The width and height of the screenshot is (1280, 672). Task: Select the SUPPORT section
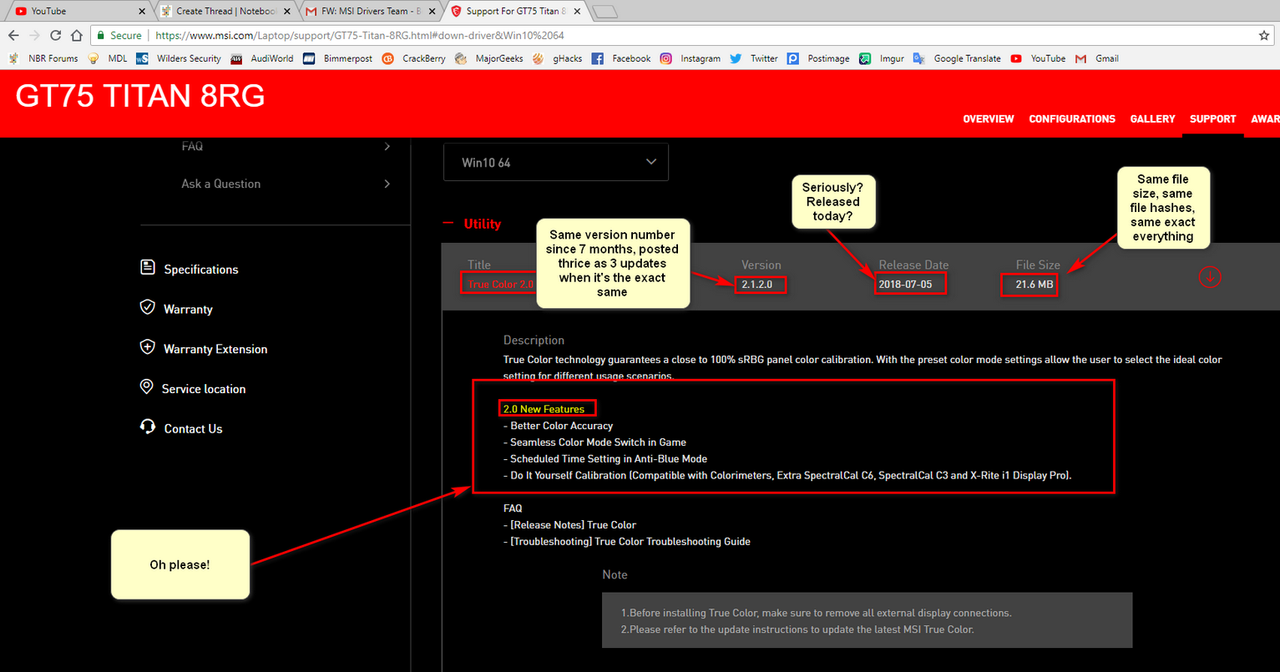pyautogui.click(x=1213, y=119)
